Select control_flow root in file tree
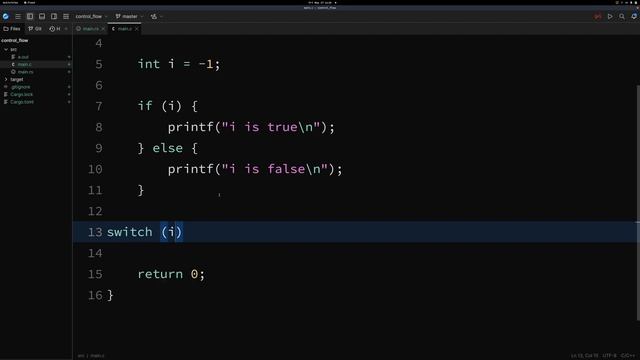The image size is (640, 360). click(x=15, y=40)
